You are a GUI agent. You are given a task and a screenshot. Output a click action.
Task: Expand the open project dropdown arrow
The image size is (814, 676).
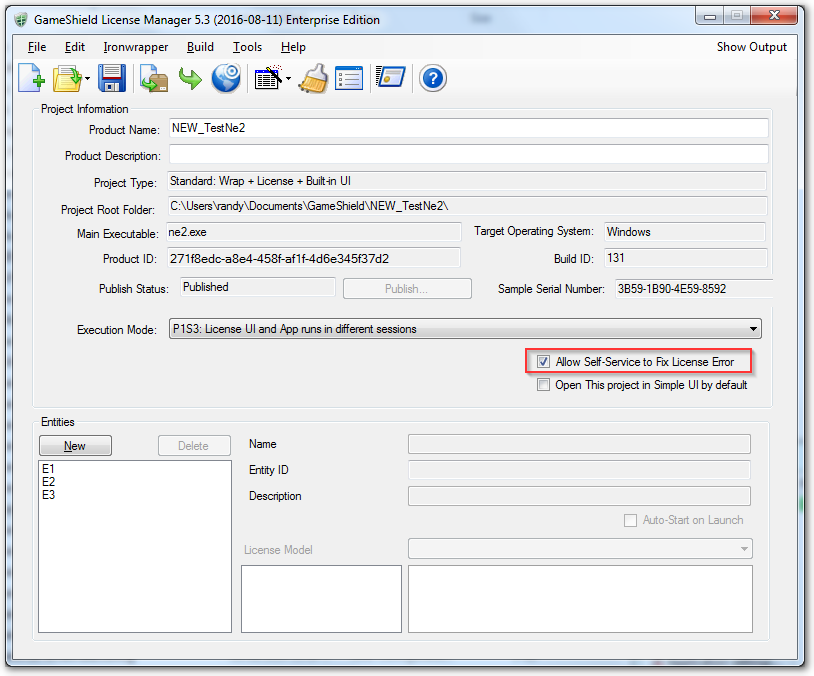point(87,79)
